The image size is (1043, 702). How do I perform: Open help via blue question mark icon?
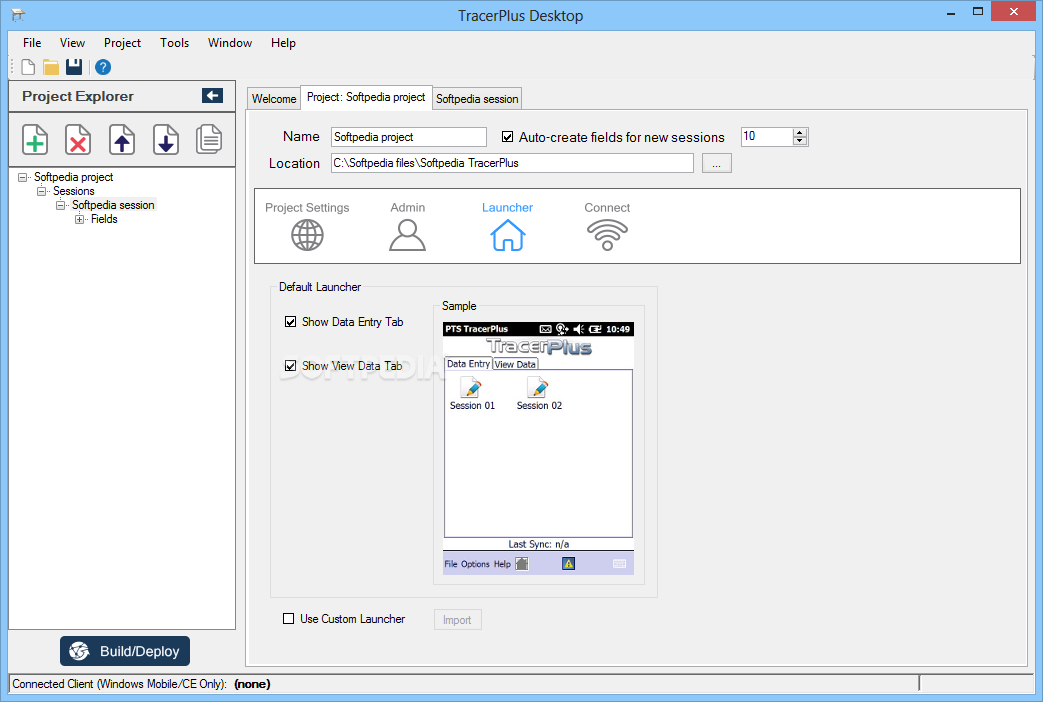point(103,67)
